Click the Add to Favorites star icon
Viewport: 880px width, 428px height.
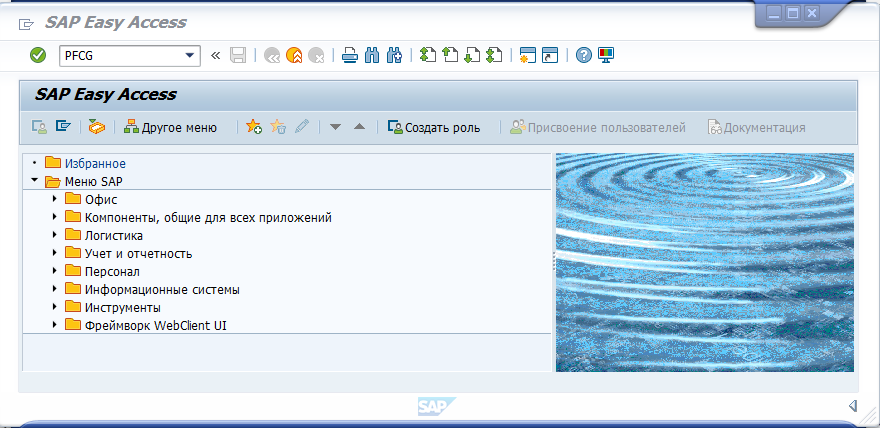pos(254,127)
